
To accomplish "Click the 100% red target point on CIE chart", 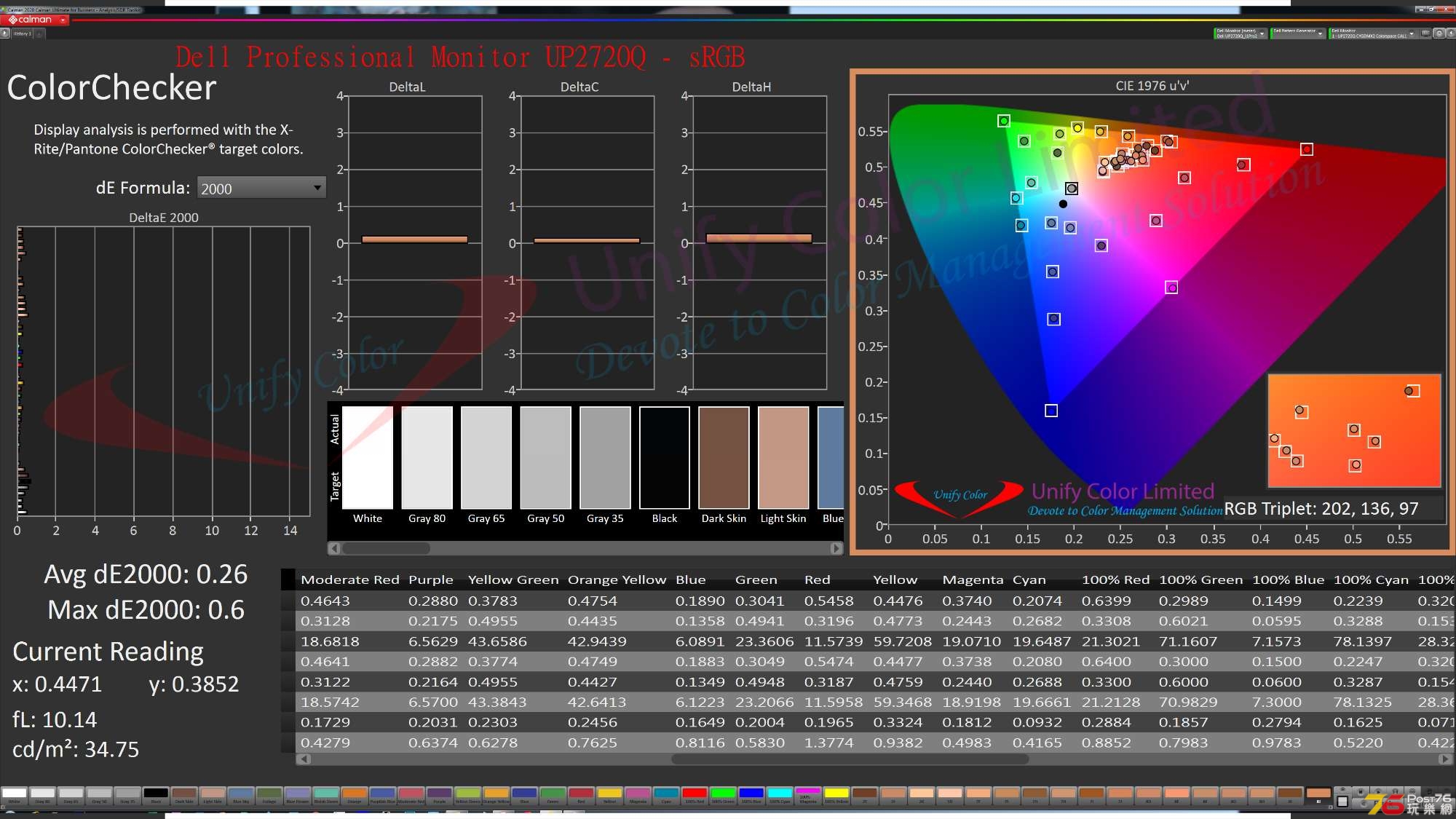I will 1307,149.
